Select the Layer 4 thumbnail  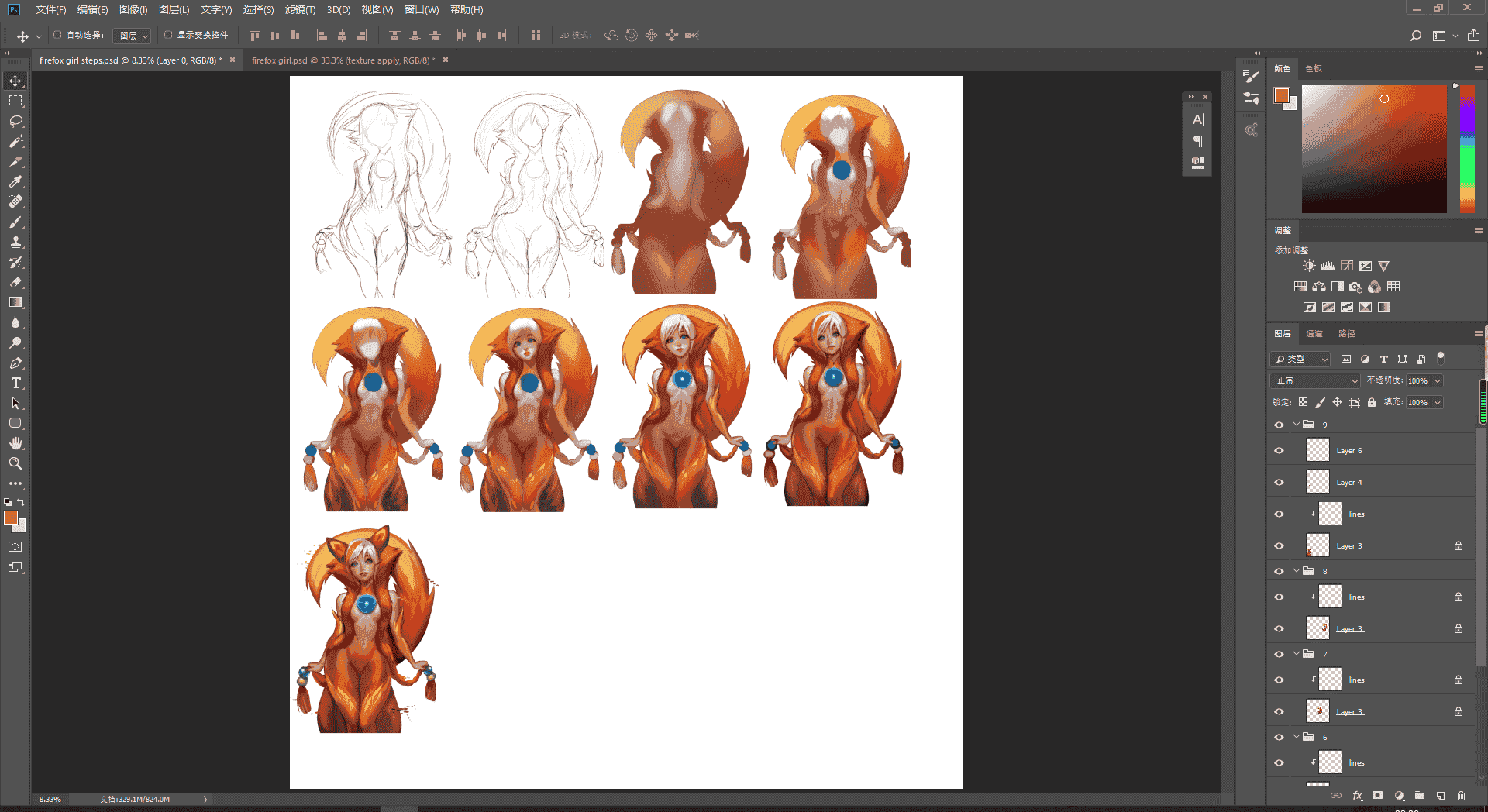[1317, 482]
